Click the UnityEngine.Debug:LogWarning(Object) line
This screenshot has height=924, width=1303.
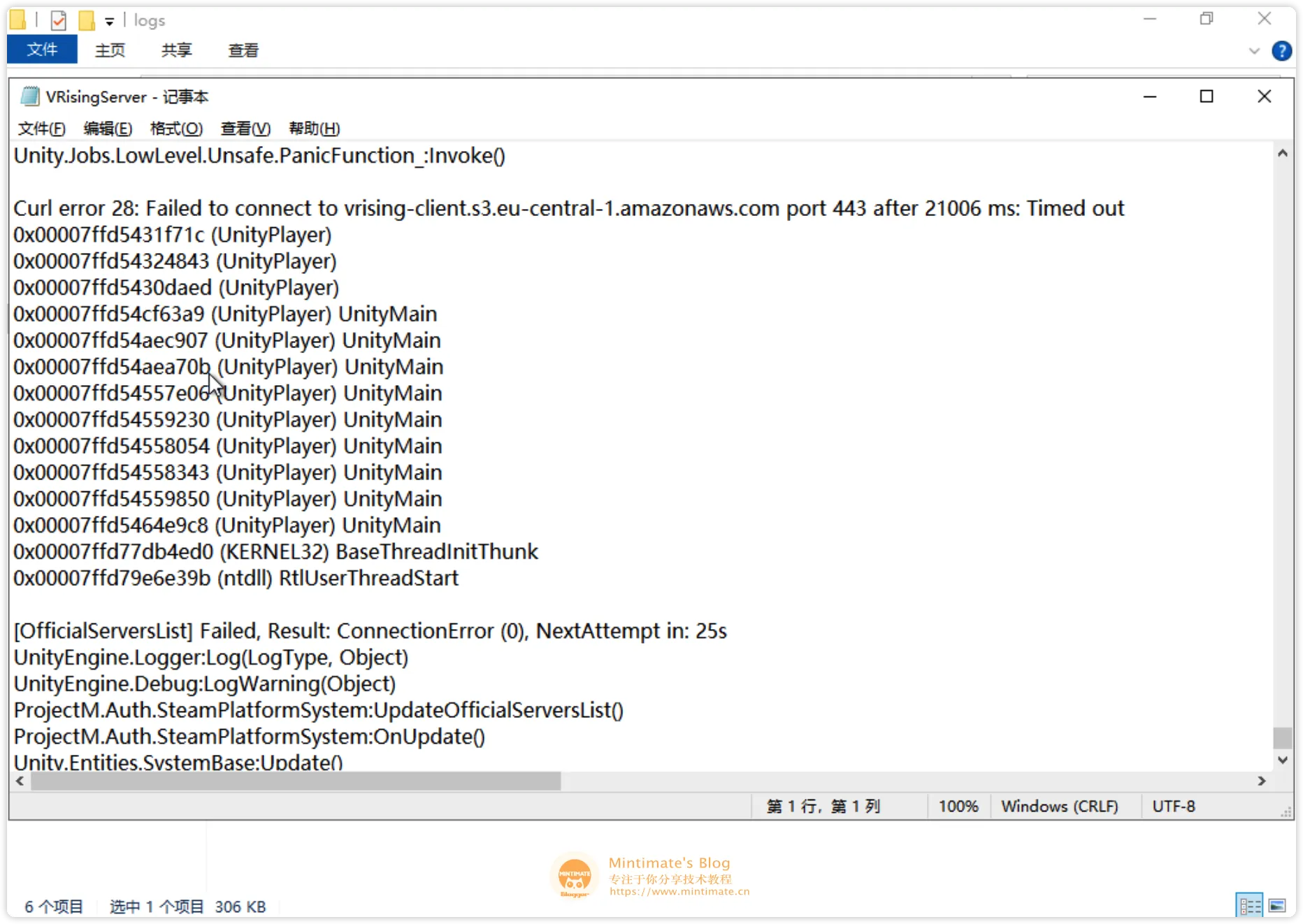click(x=205, y=684)
